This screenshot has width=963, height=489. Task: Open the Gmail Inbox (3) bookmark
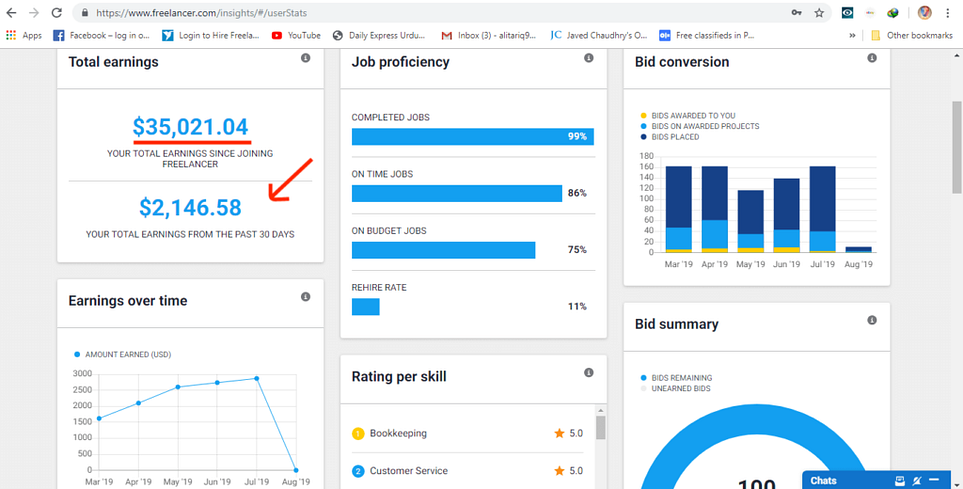[x=488, y=36]
